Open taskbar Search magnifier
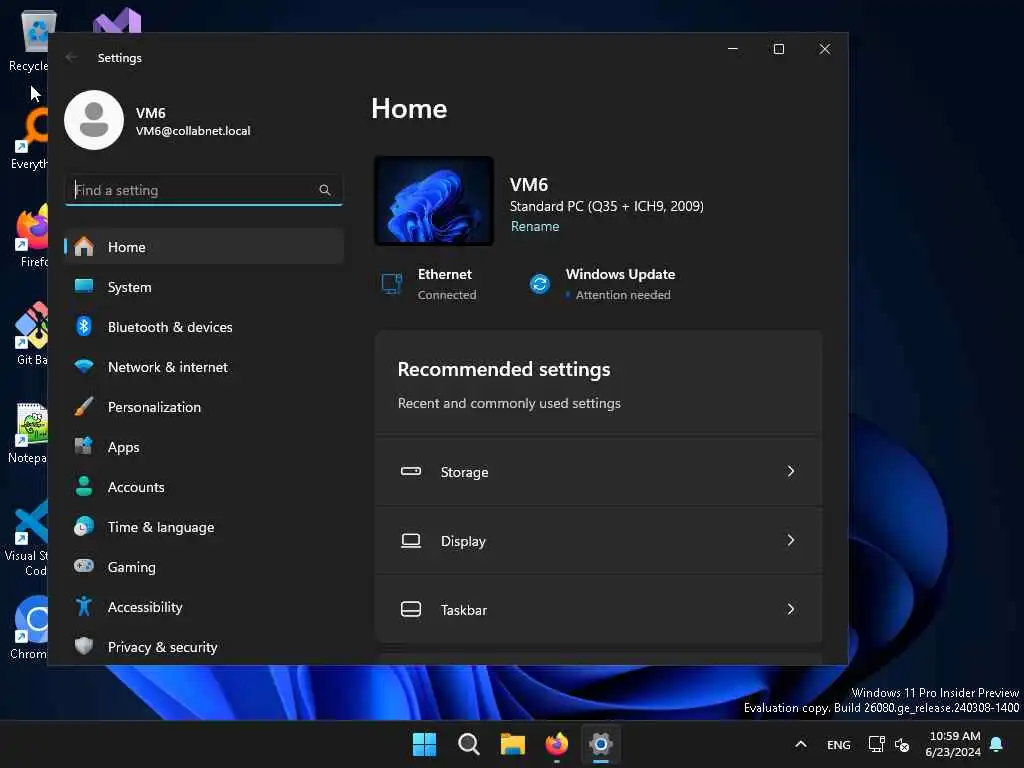This screenshot has height=768, width=1024. (x=469, y=744)
